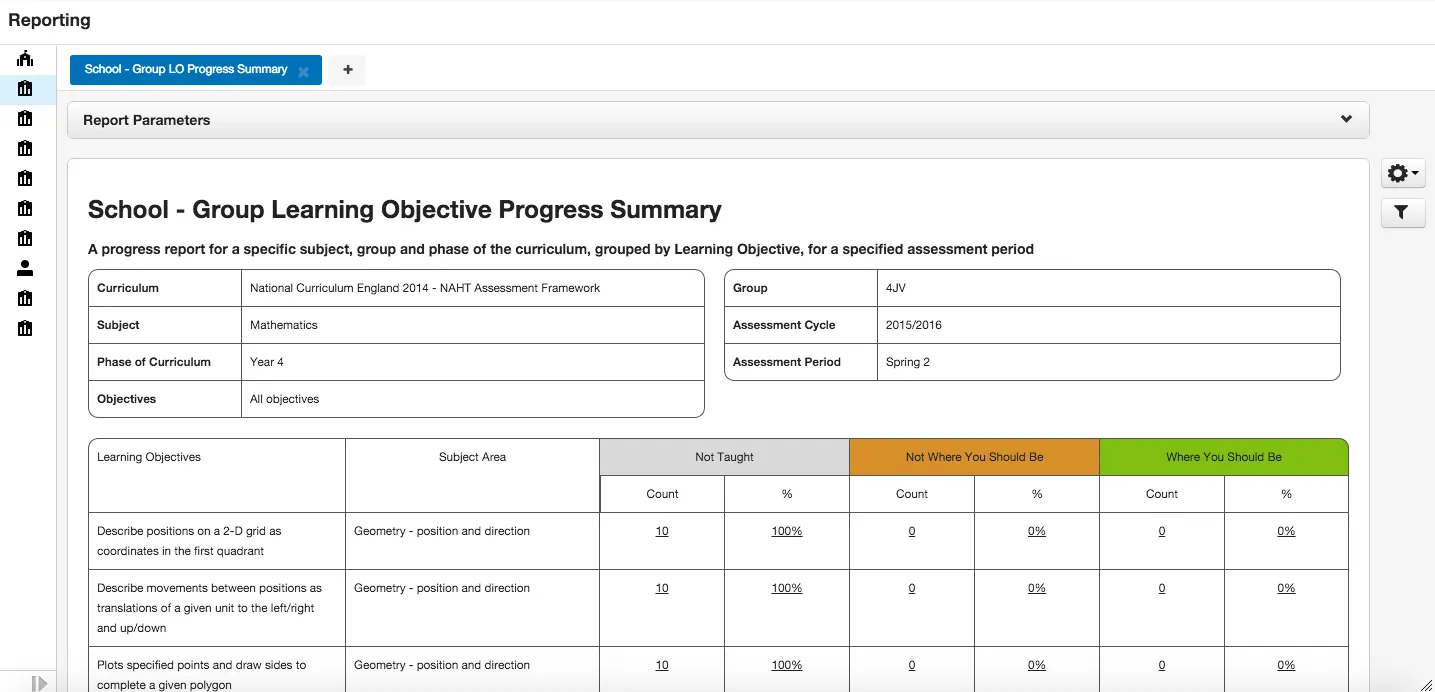Click the report title heading

pos(405,210)
